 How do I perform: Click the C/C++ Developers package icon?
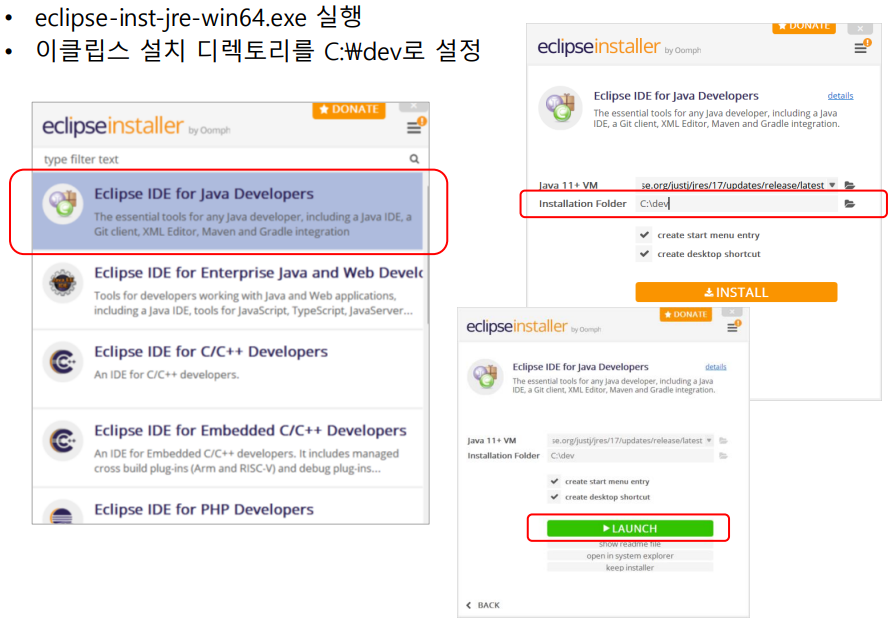[63, 361]
